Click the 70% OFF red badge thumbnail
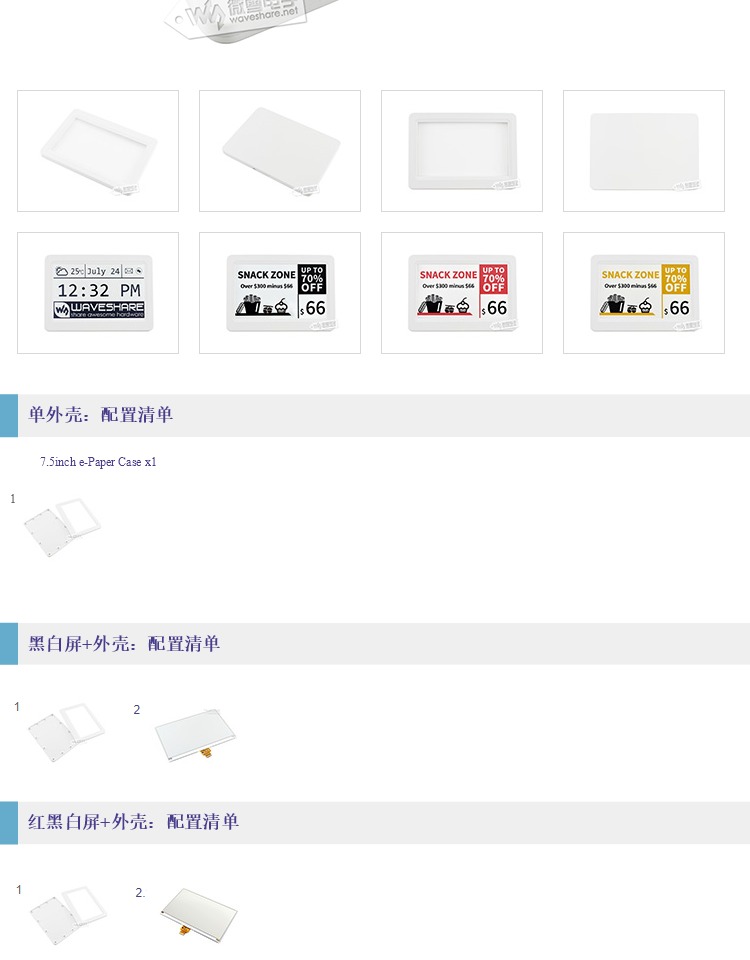This screenshot has height=960, width=750. point(493,279)
